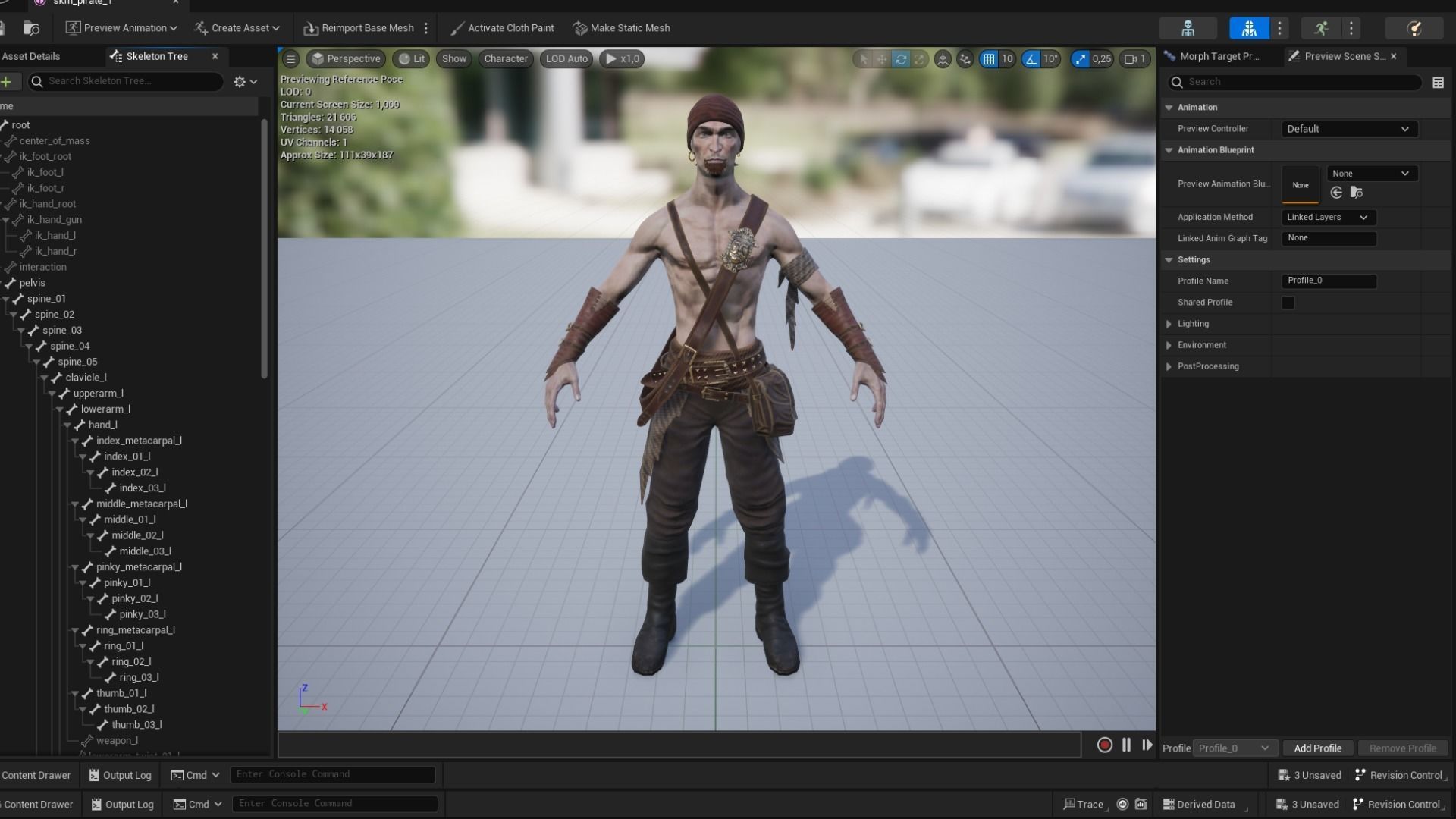Toggle surface snapping icon in viewport
This screenshot has height=819, width=1456.
tap(965, 58)
